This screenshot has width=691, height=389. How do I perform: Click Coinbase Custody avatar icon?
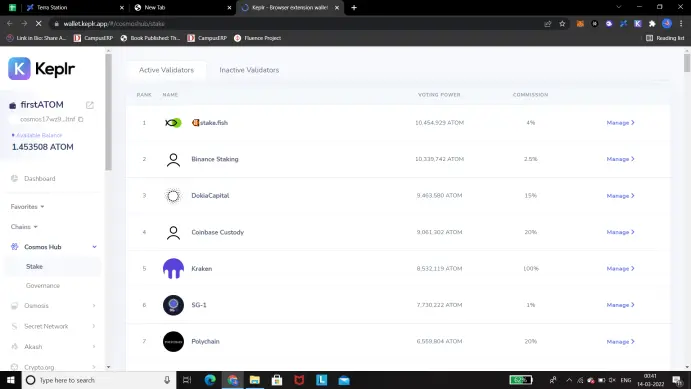pyautogui.click(x=173, y=232)
